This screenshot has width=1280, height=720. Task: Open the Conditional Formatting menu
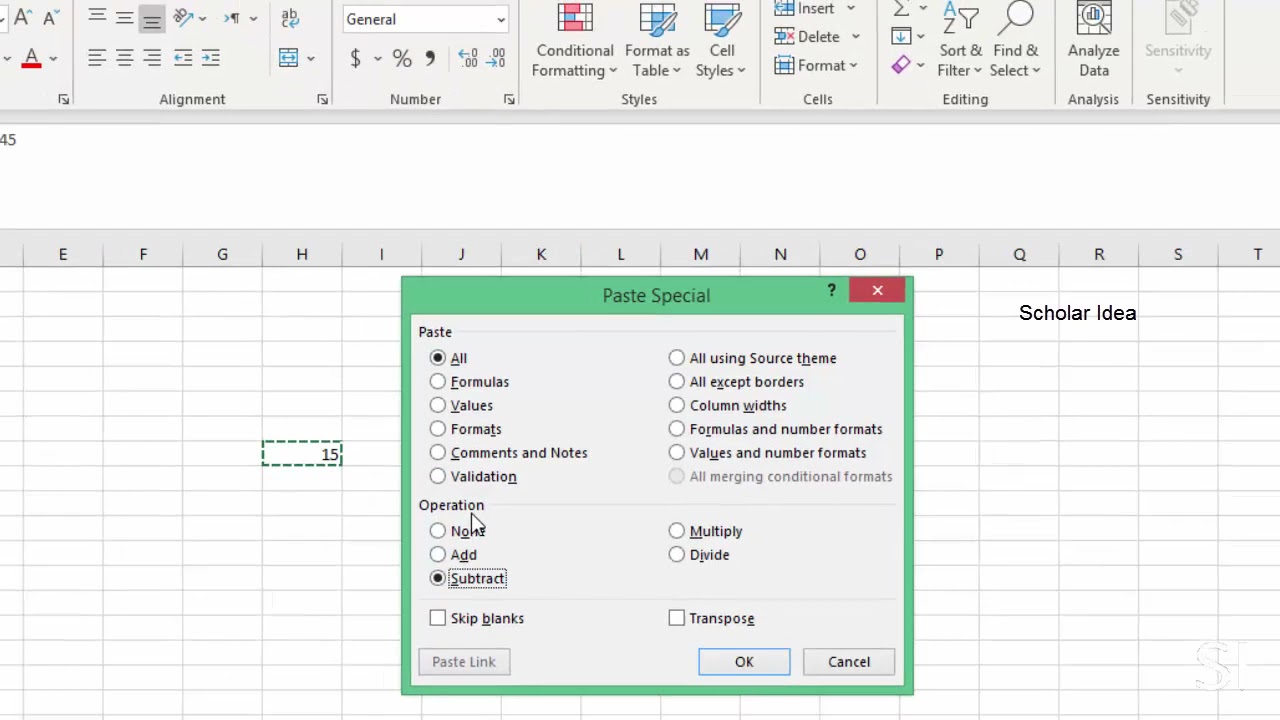pos(575,40)
